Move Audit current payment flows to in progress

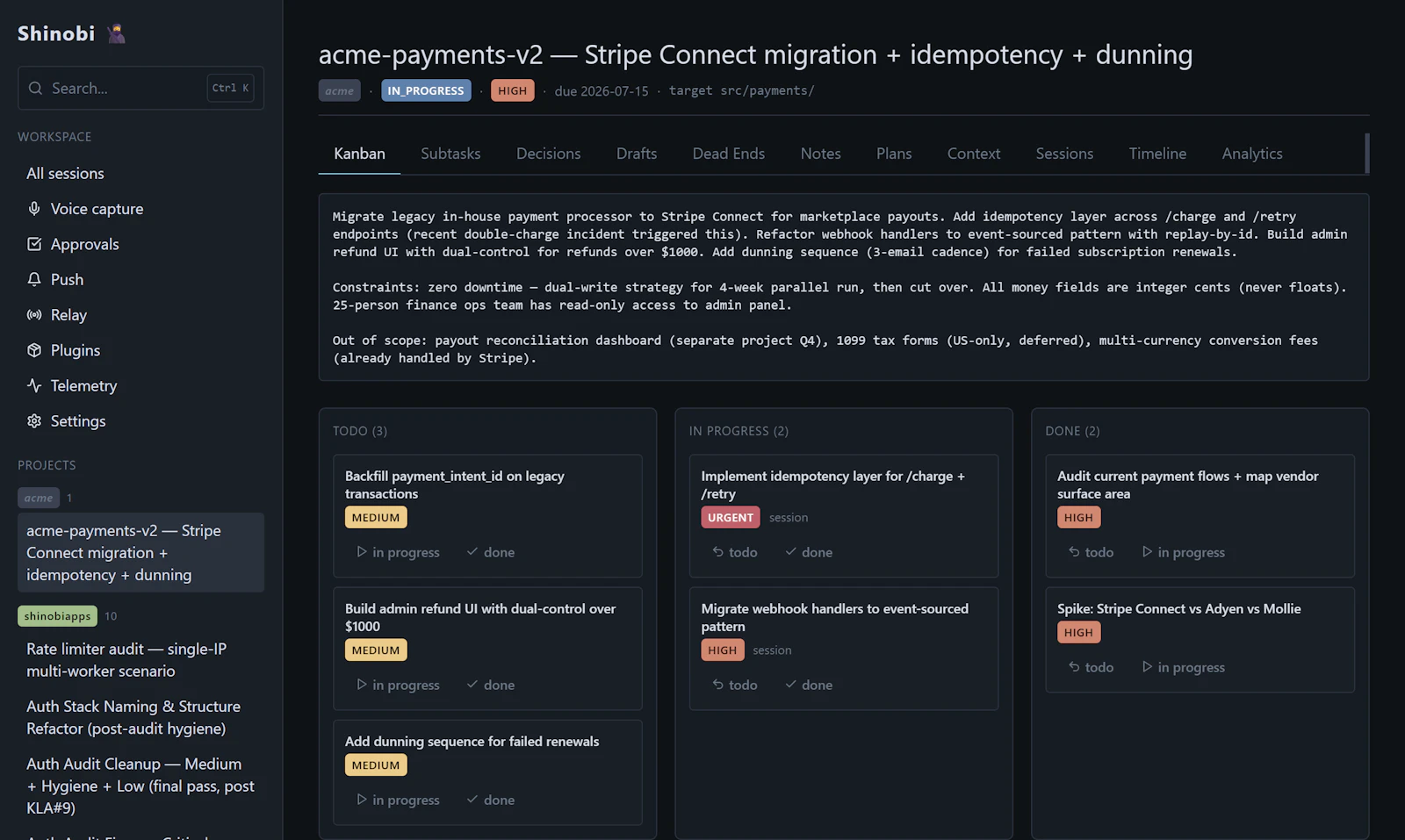(x=1183, y=552)
